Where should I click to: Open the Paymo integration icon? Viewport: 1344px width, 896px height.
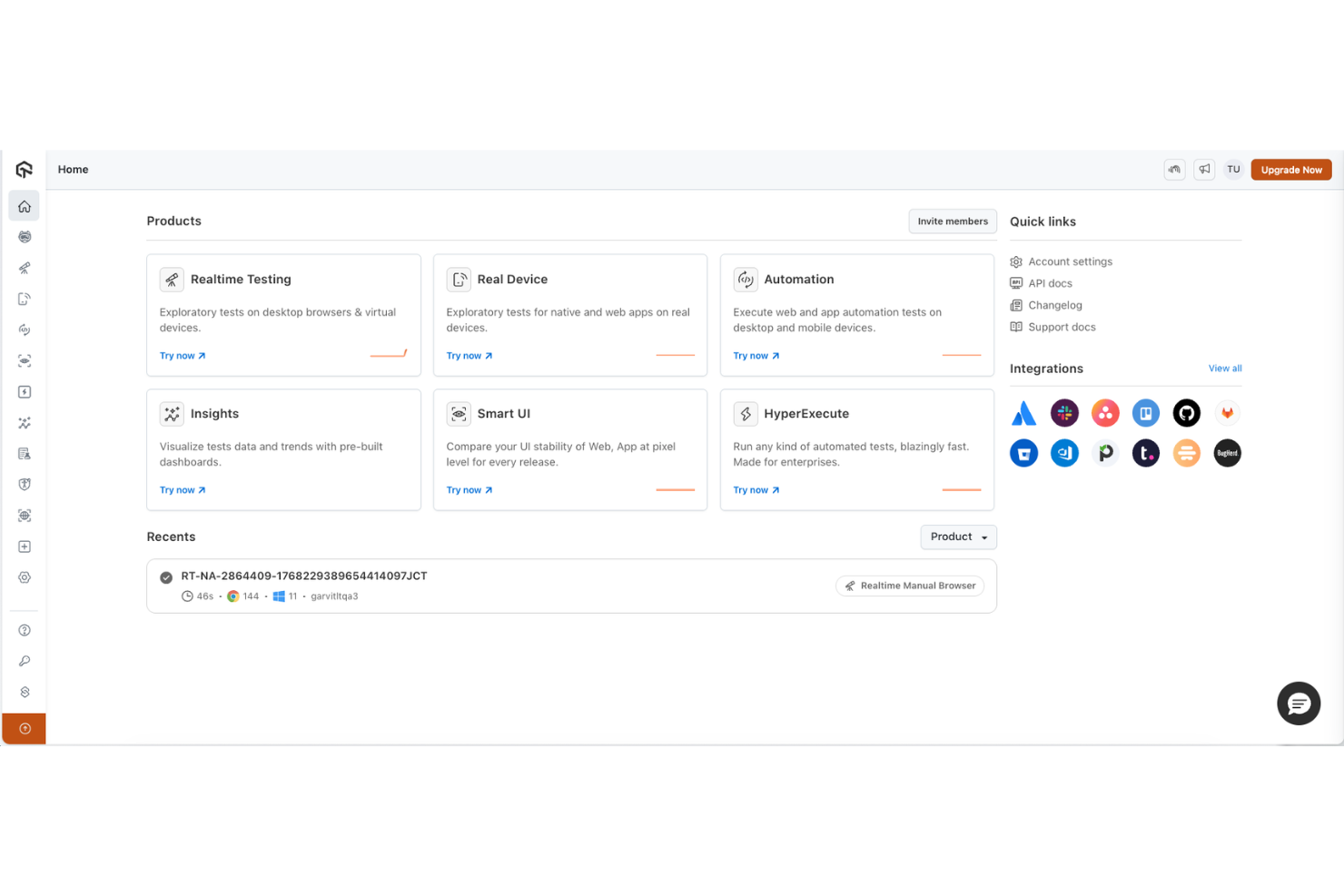[1105, 453]
